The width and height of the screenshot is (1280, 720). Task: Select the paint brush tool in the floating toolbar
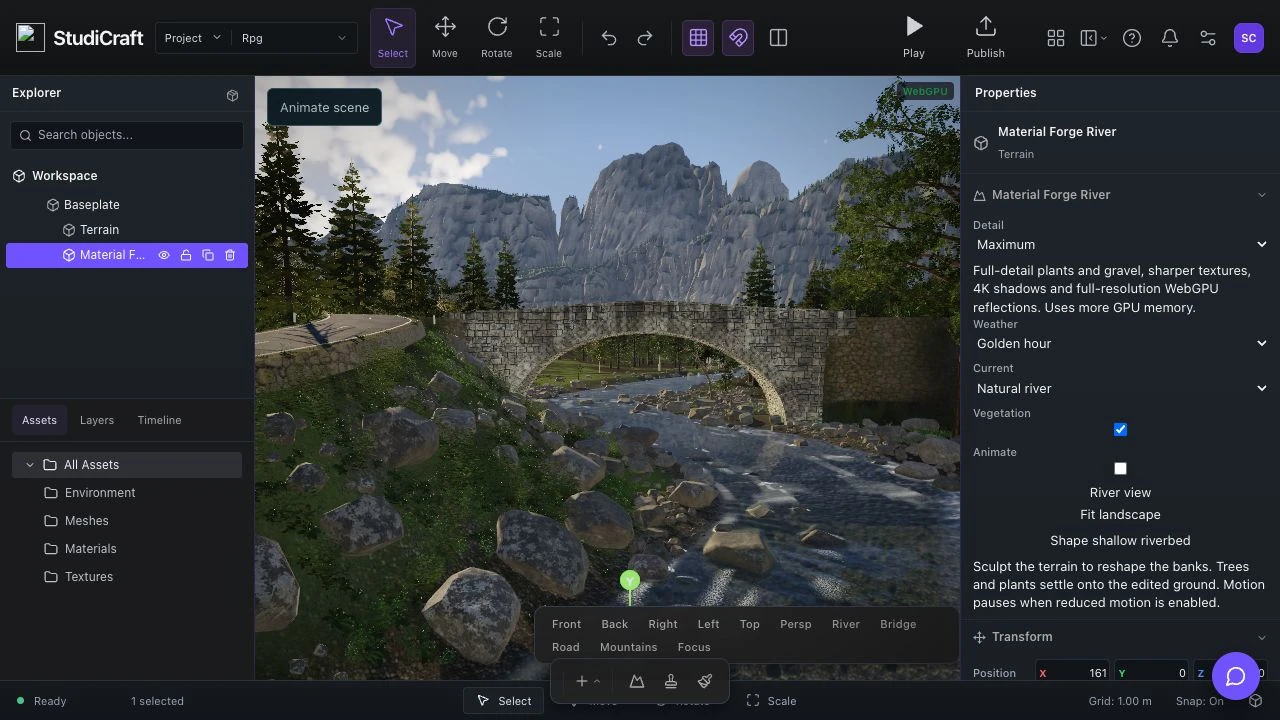point(705,681)
